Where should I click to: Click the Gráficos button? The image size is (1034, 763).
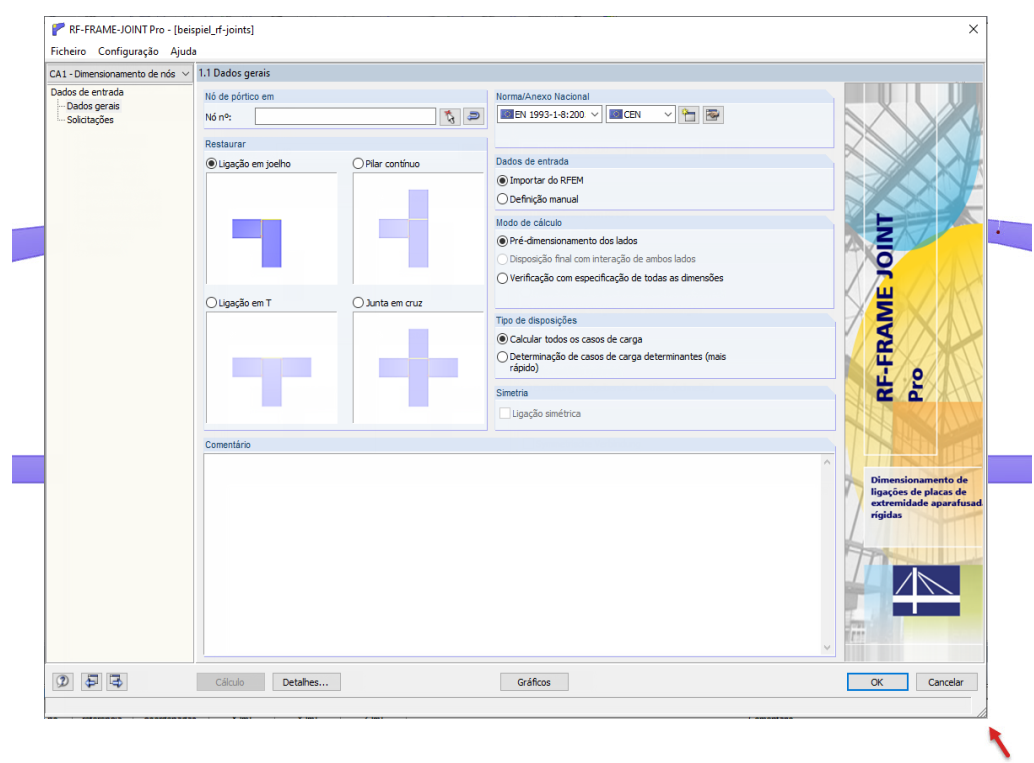[534, 682]
